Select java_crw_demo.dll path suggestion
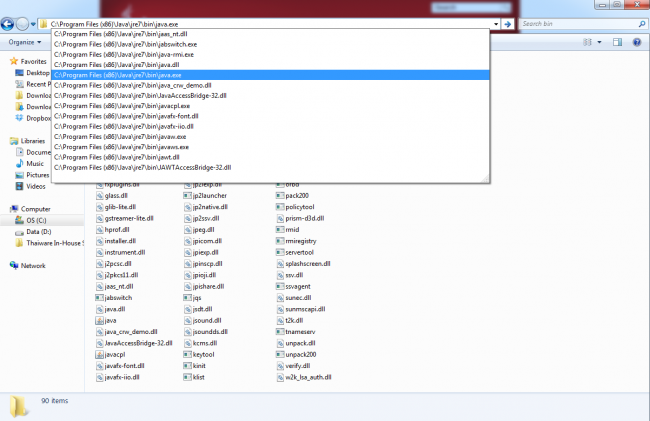The width and height of the screenshot is (650, 421). pos(270,85)
